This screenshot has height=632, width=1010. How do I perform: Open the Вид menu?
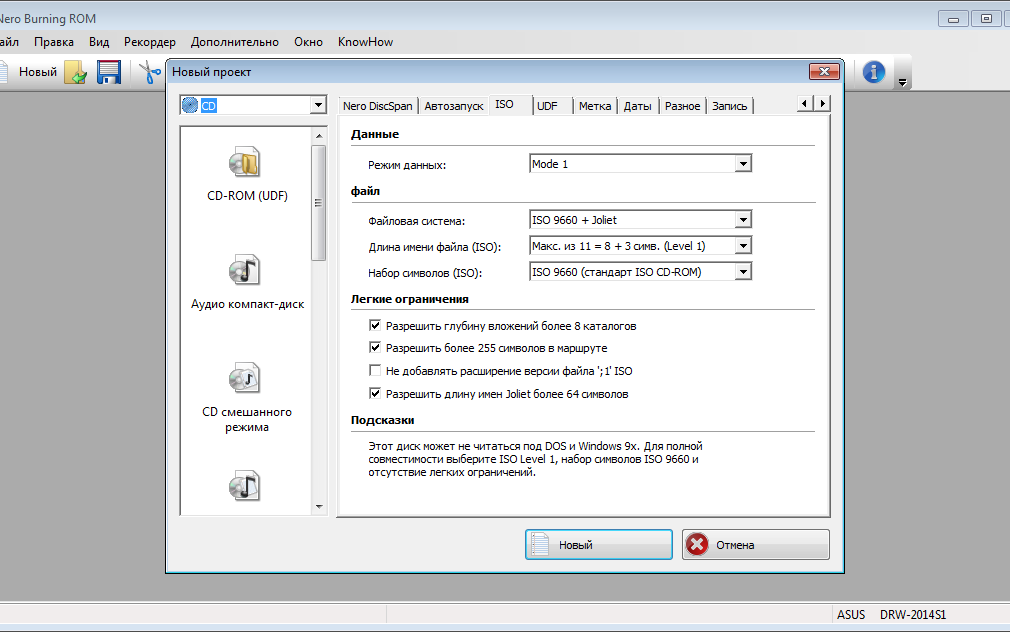point(99,42)
